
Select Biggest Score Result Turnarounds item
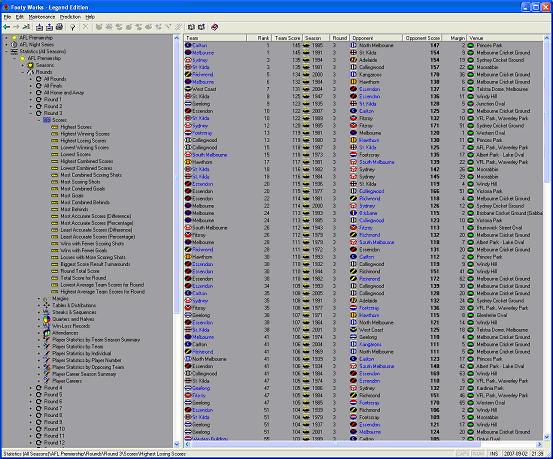click(95, 264)
